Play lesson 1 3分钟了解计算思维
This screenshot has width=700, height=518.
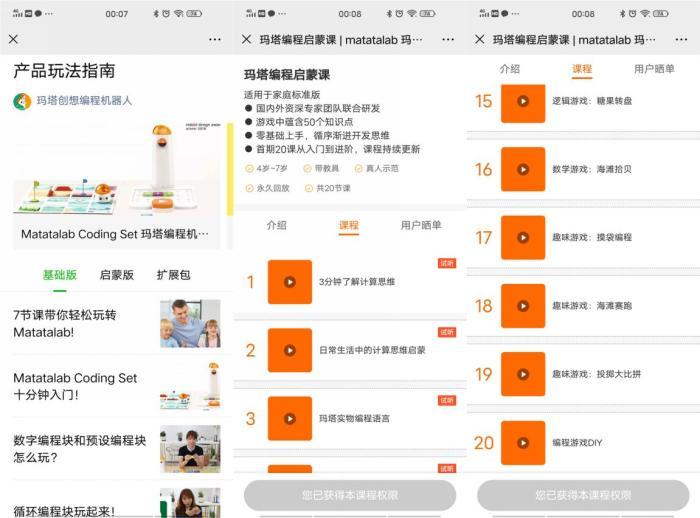coord(290,282)
